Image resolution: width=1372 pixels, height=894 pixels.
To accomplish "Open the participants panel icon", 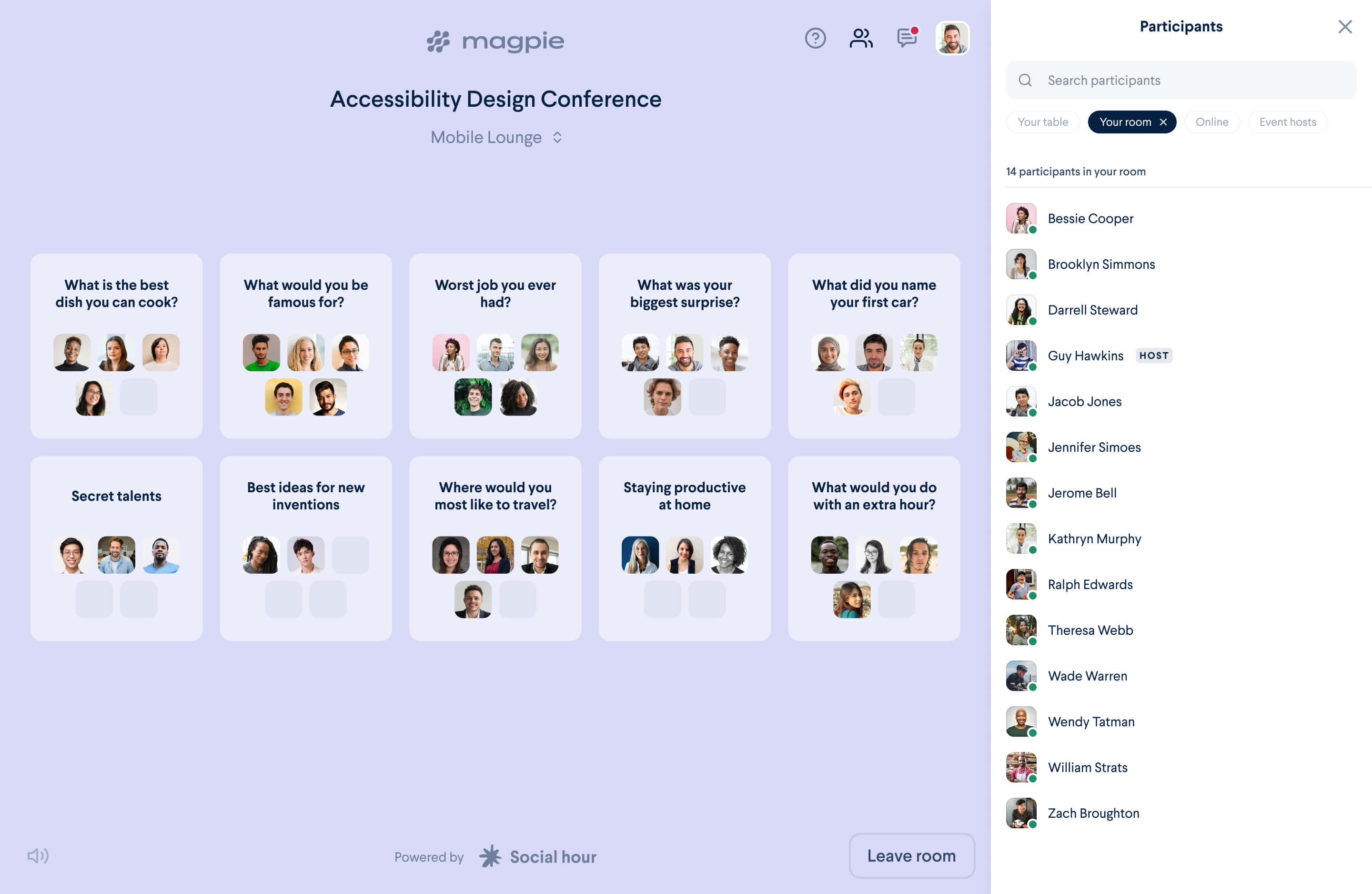I will coord(860,39).
